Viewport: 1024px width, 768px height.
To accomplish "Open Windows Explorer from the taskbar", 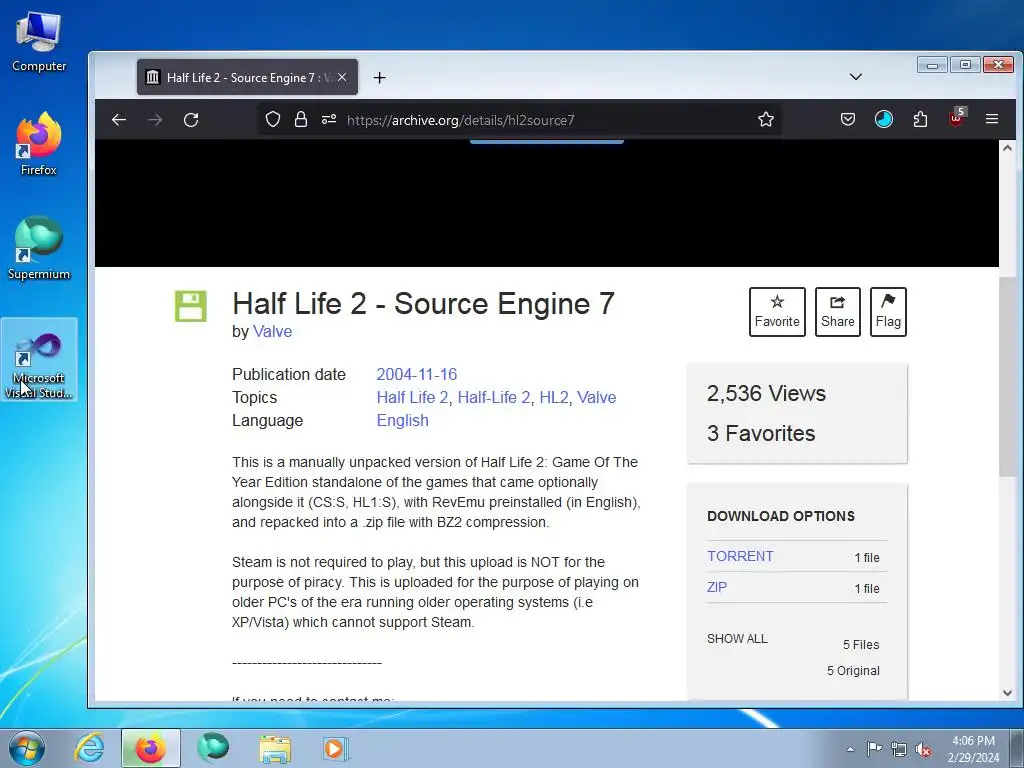I will [x=275, y=748].
